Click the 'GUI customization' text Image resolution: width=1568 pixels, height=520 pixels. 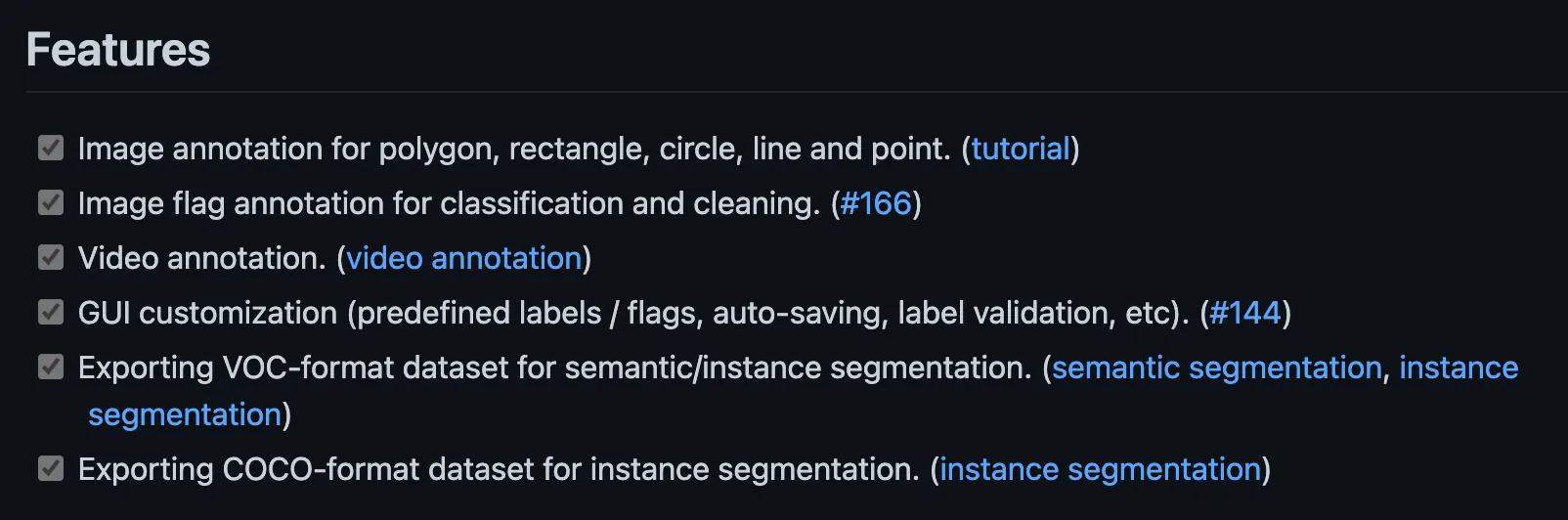[207, 313]
